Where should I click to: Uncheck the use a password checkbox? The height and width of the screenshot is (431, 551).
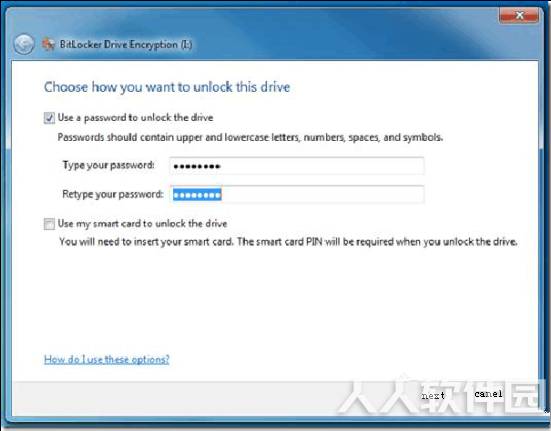(x=49, y=118)
